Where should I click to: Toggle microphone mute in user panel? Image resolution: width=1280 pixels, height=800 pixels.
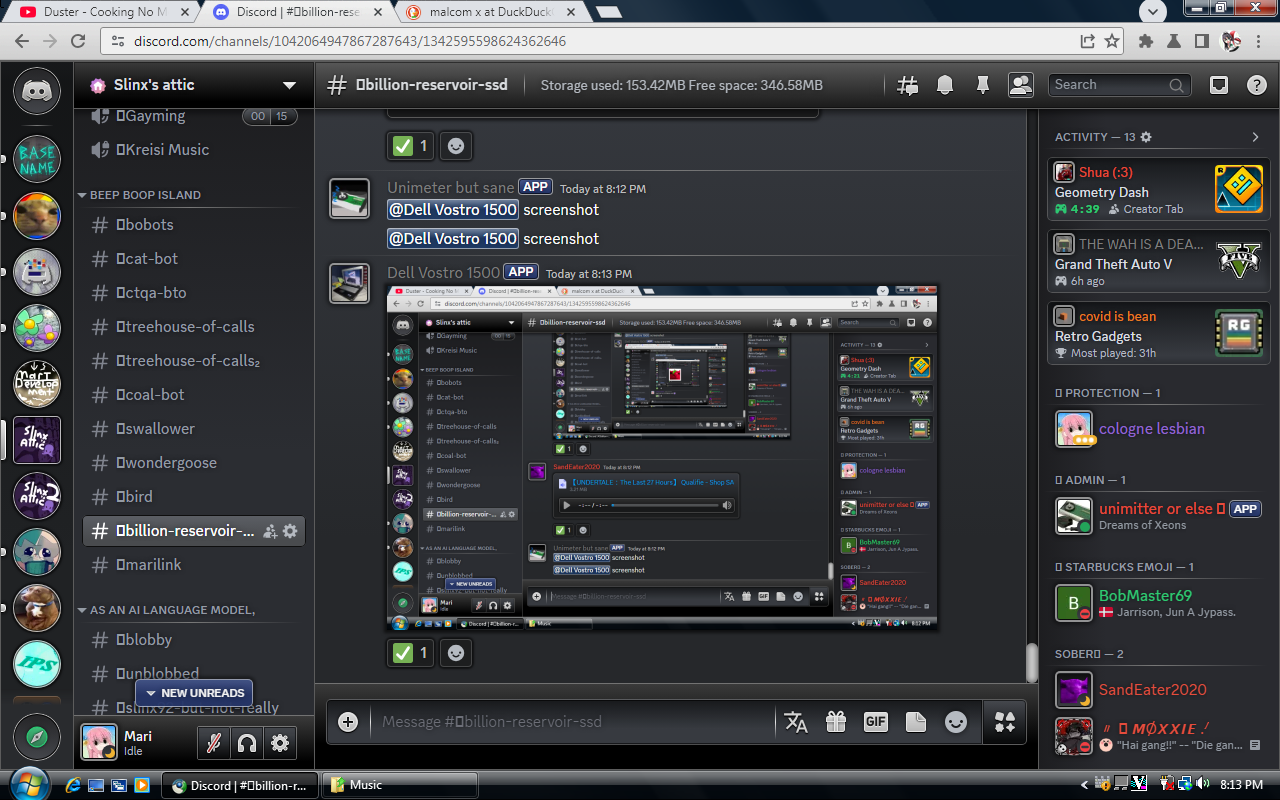pos(212,743)
